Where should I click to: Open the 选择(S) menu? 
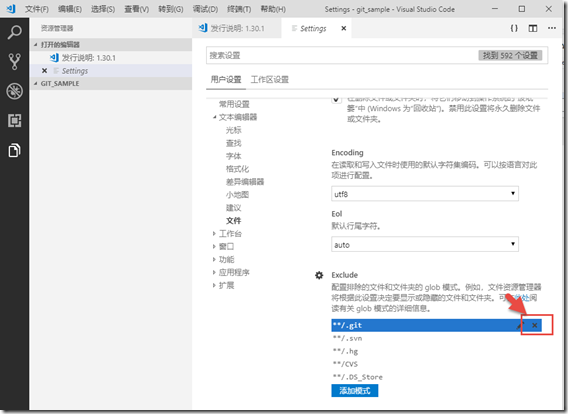click(103, 9)
